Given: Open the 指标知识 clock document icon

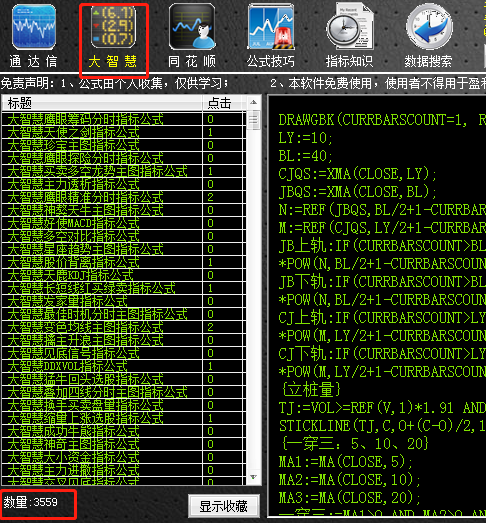Looking at the screenshot, I should click(350, 27).
